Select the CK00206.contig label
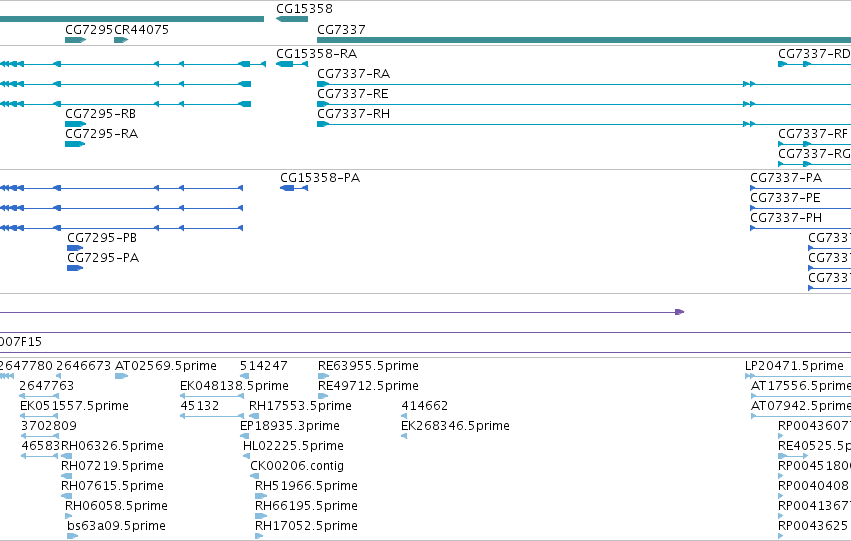This screenshot has height=541, width=851. pyautogui.click(x=297, y=466)
